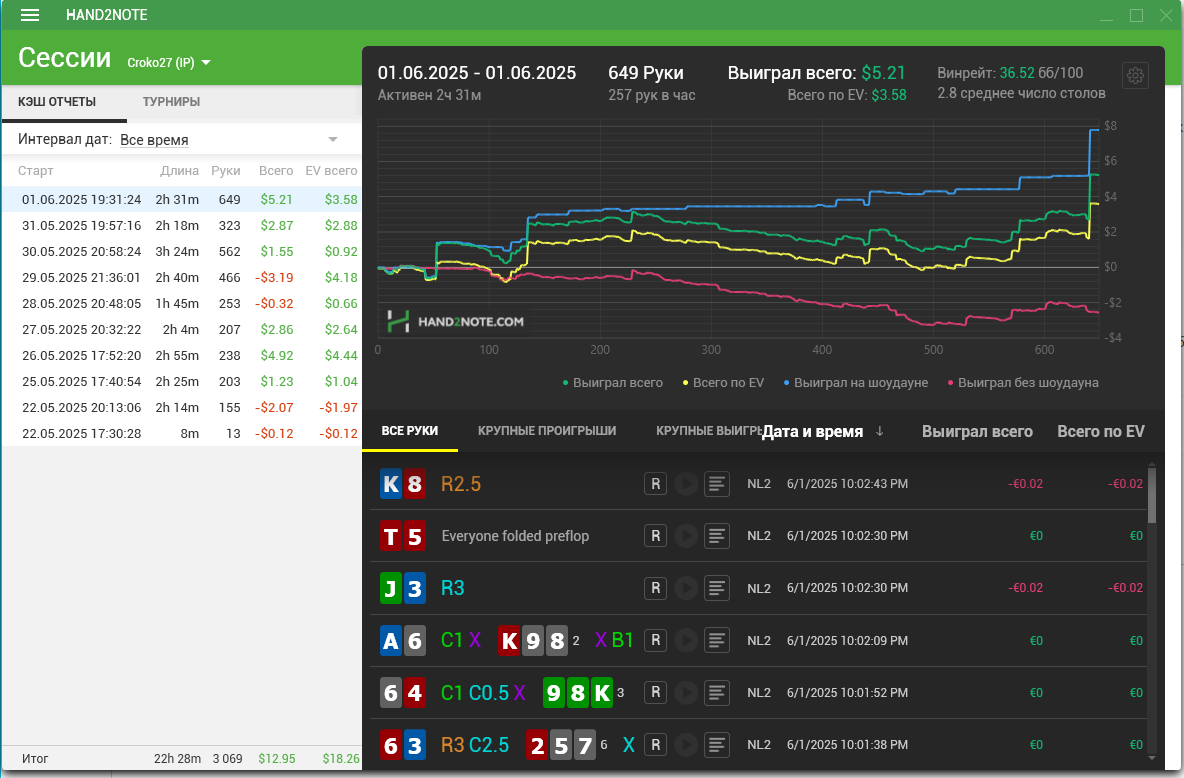Sort hands by Всего по EV column

[x=1101, y=431]
